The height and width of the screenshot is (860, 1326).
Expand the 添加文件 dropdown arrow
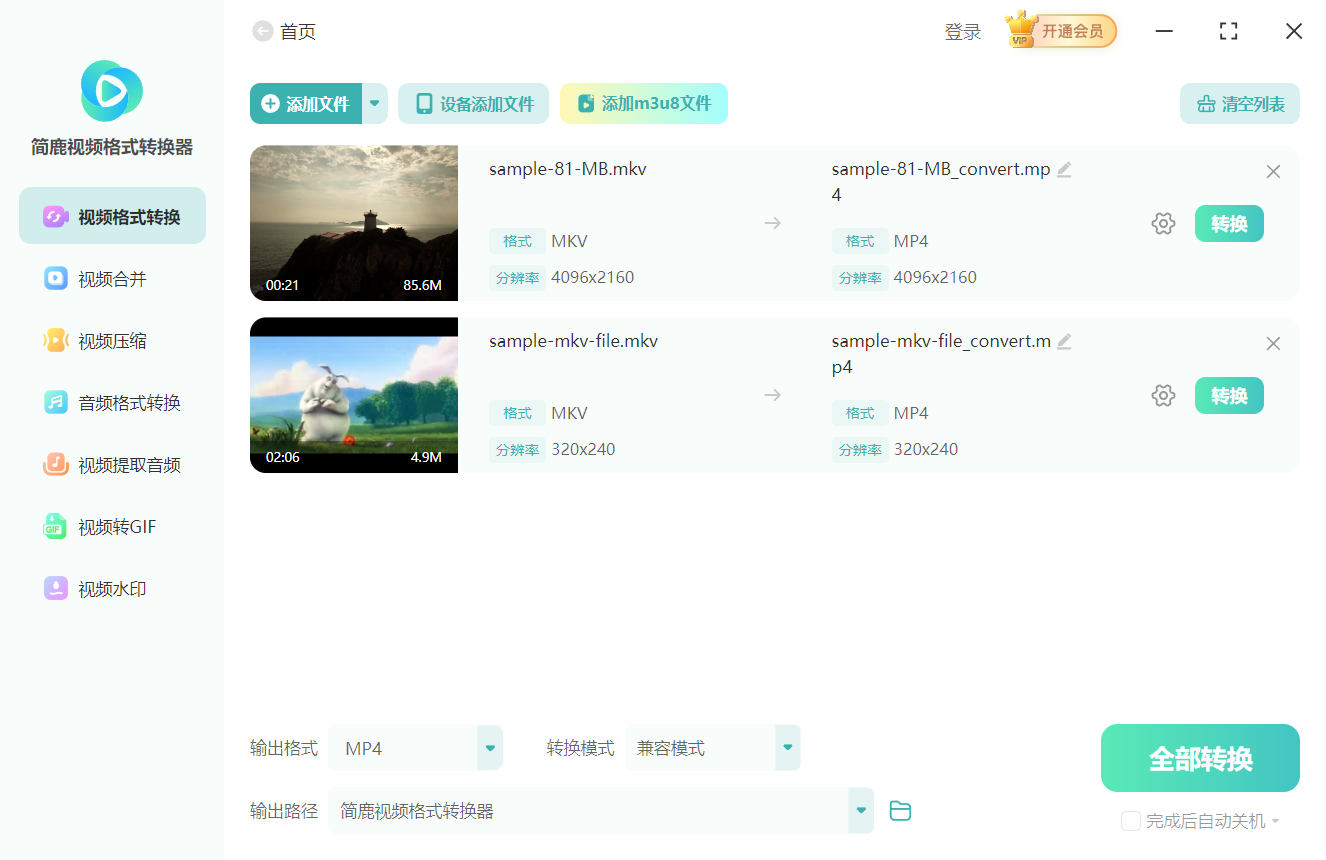coord(374,103)
